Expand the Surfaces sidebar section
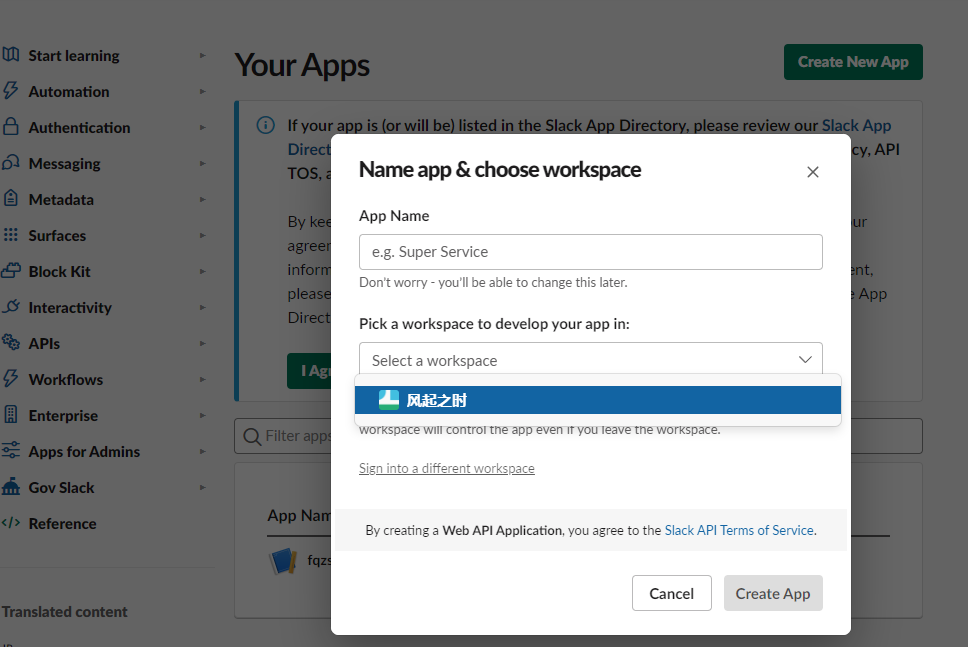 point(203,235)
